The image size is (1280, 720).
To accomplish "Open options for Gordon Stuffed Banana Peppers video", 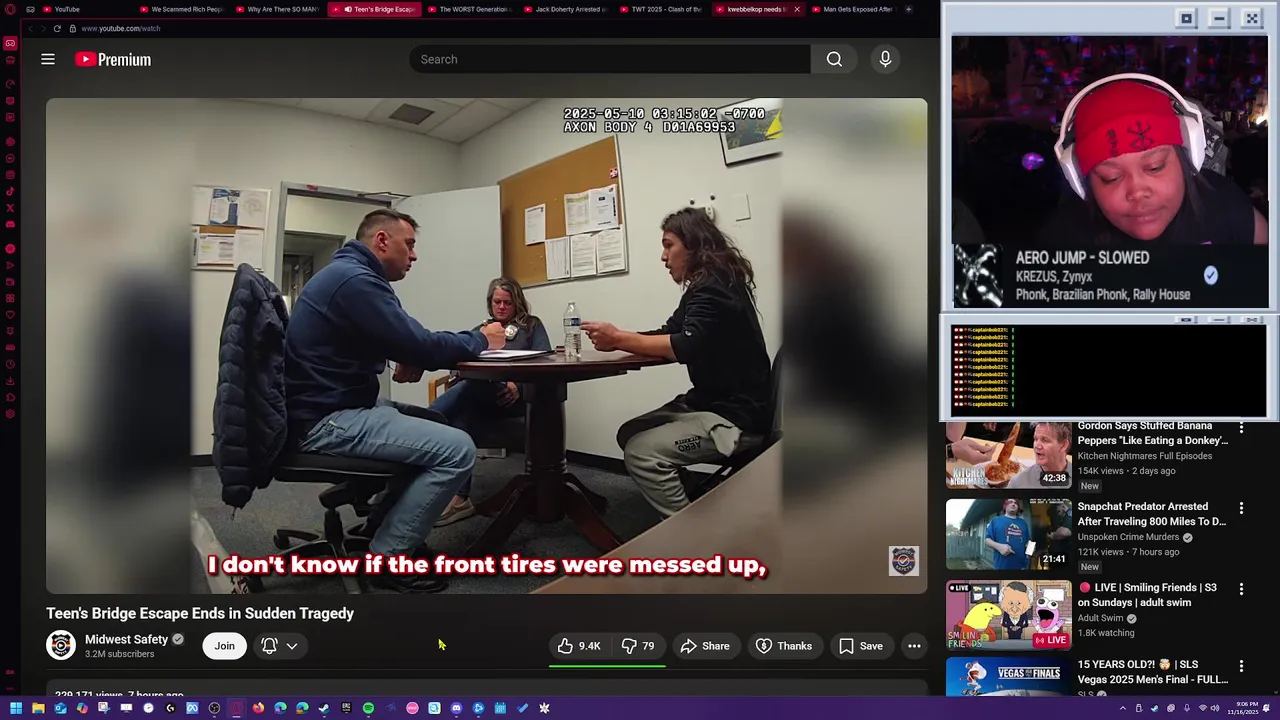I will tap(1241, 428).
